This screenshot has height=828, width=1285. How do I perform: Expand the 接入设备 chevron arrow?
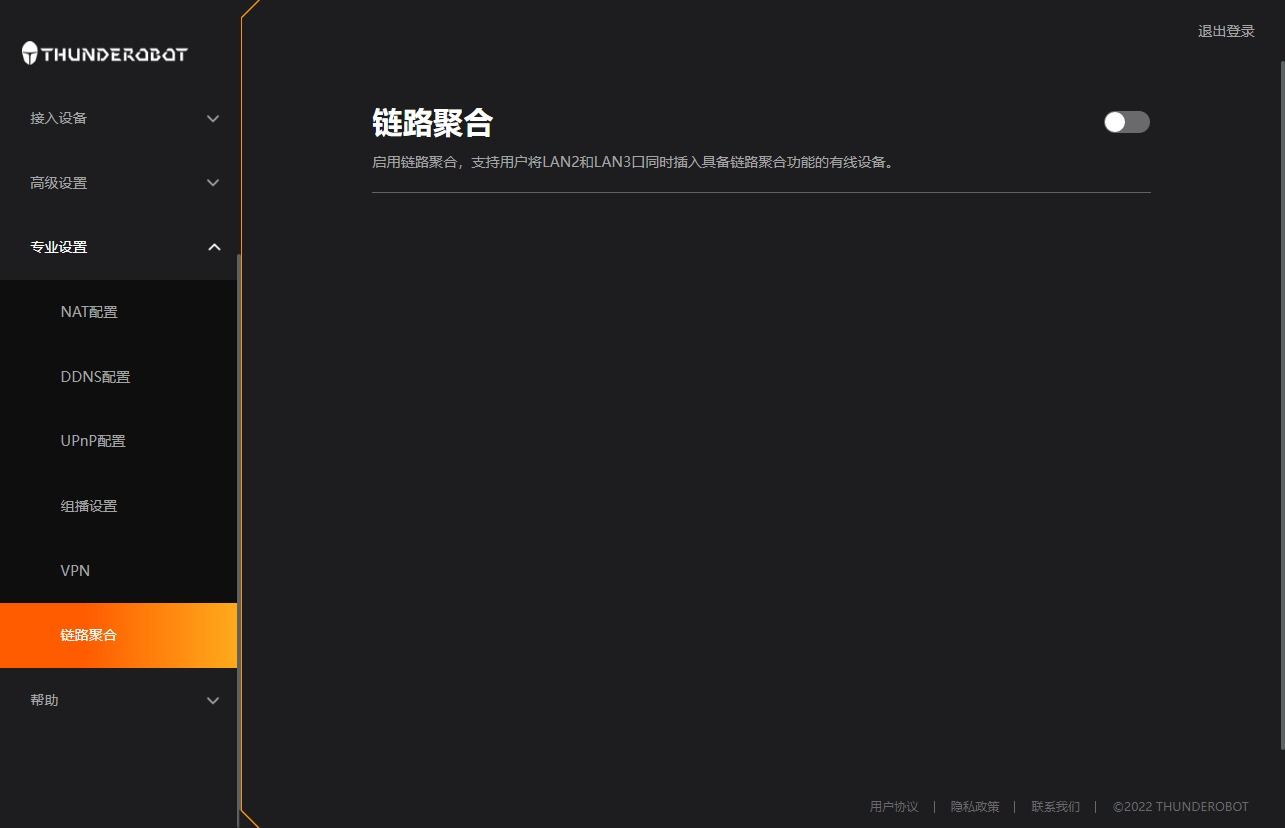213,118
